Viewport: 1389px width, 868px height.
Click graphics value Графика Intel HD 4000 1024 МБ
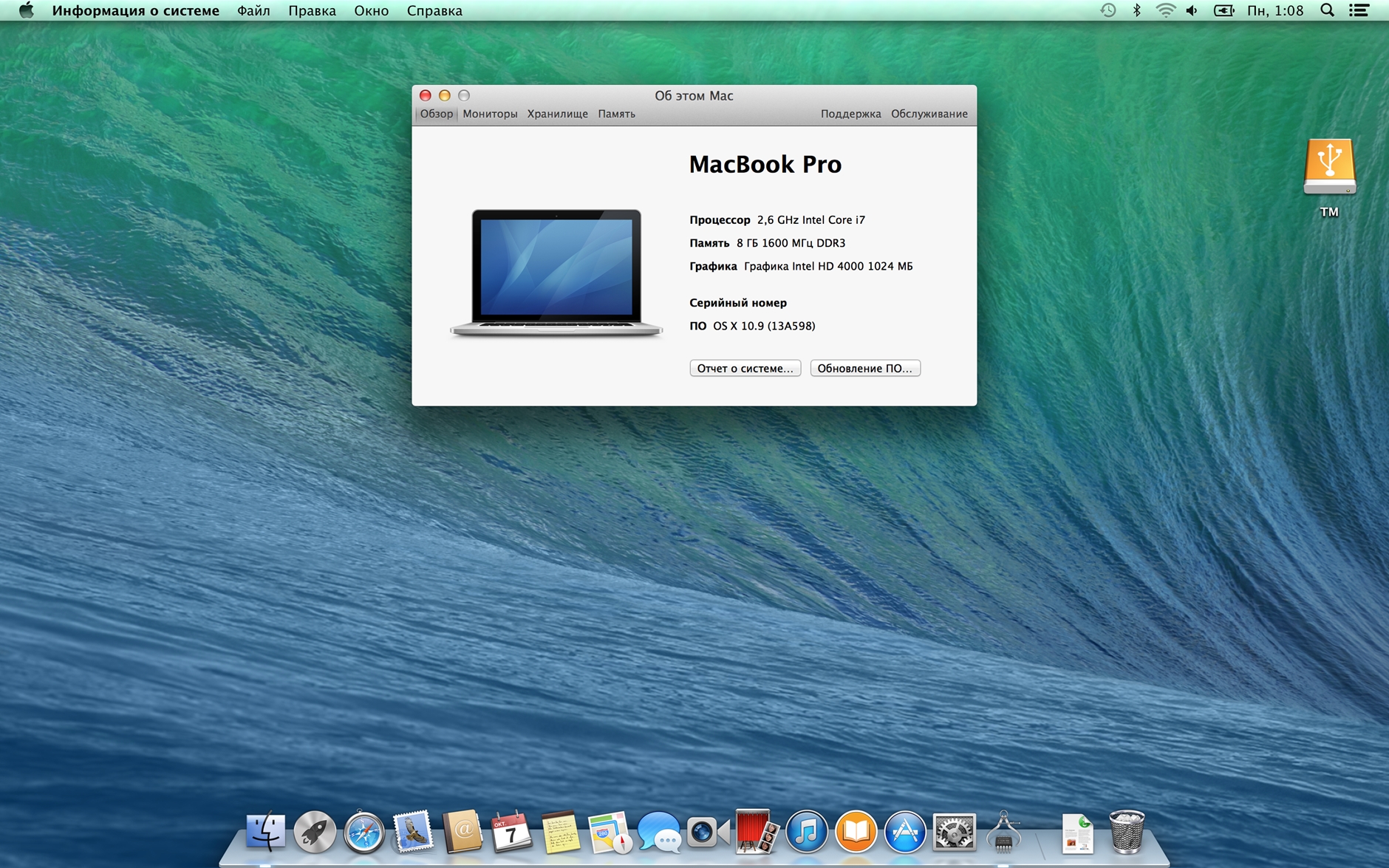tap(828, 266)
